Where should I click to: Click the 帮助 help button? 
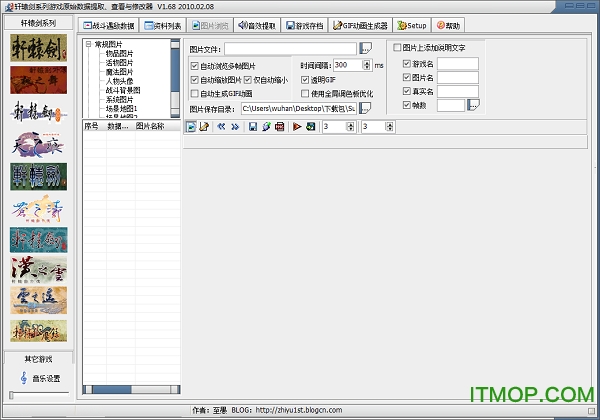(x=450, y=25)
